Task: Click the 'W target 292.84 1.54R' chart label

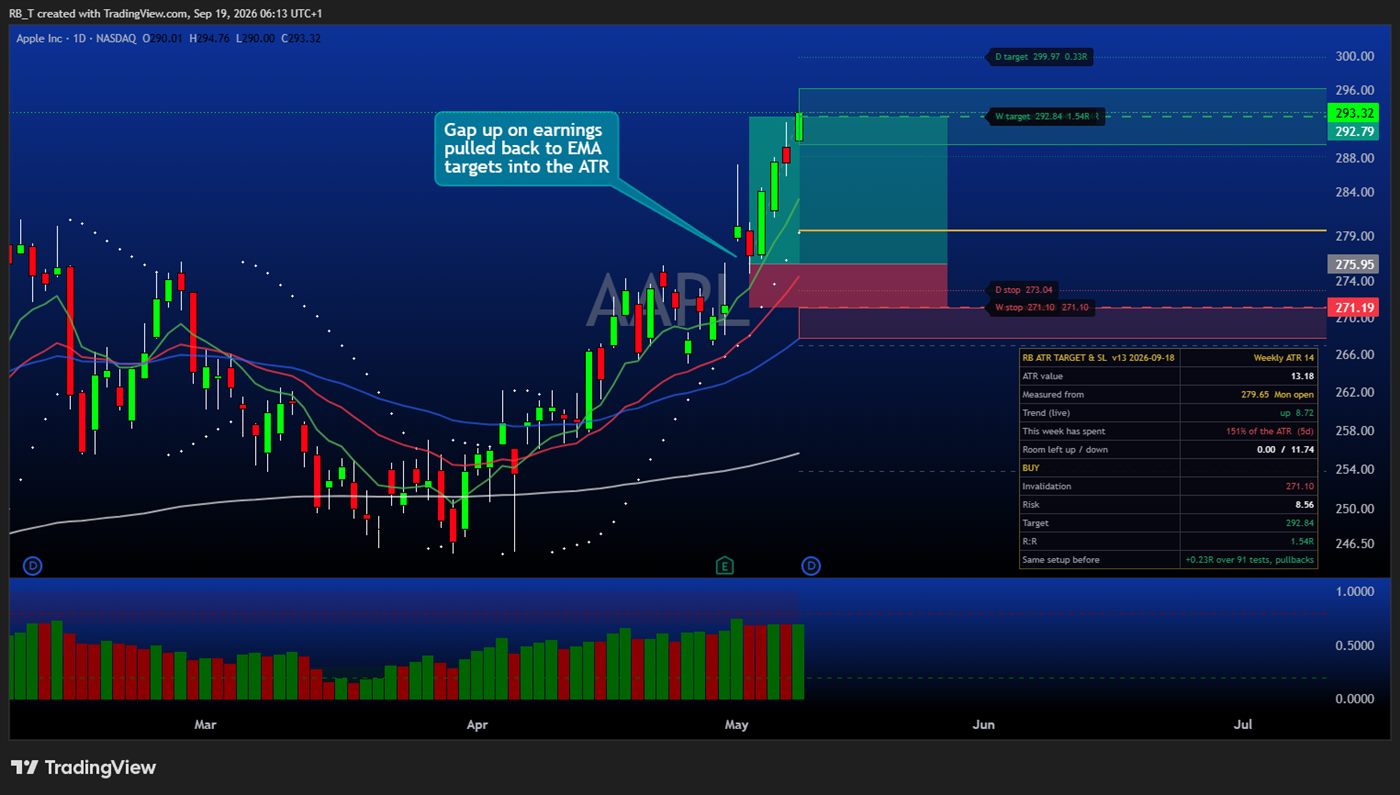Action: (x=1044, y=116)
